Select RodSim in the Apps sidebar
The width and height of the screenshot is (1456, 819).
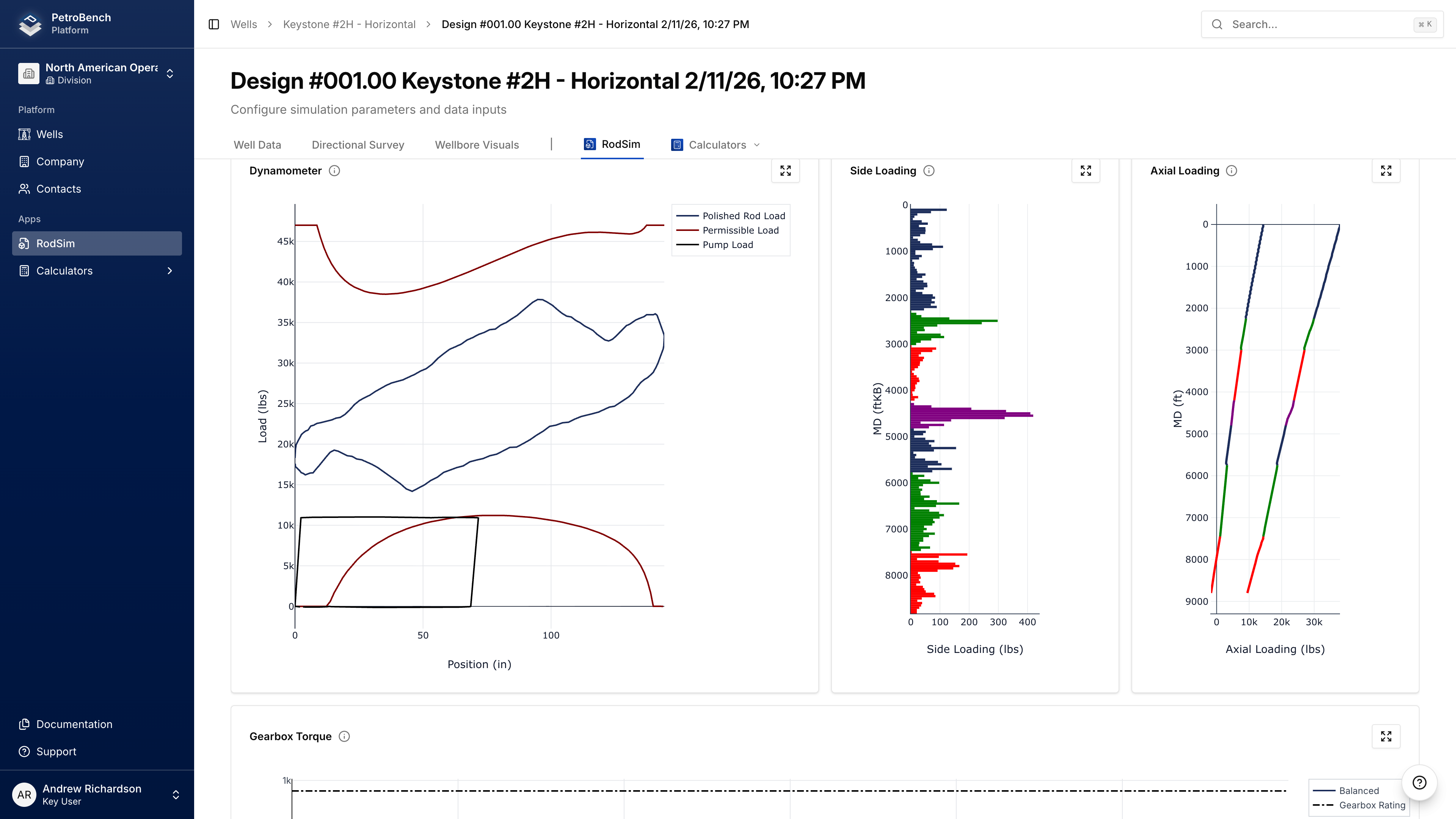click(x=97, y=243)
